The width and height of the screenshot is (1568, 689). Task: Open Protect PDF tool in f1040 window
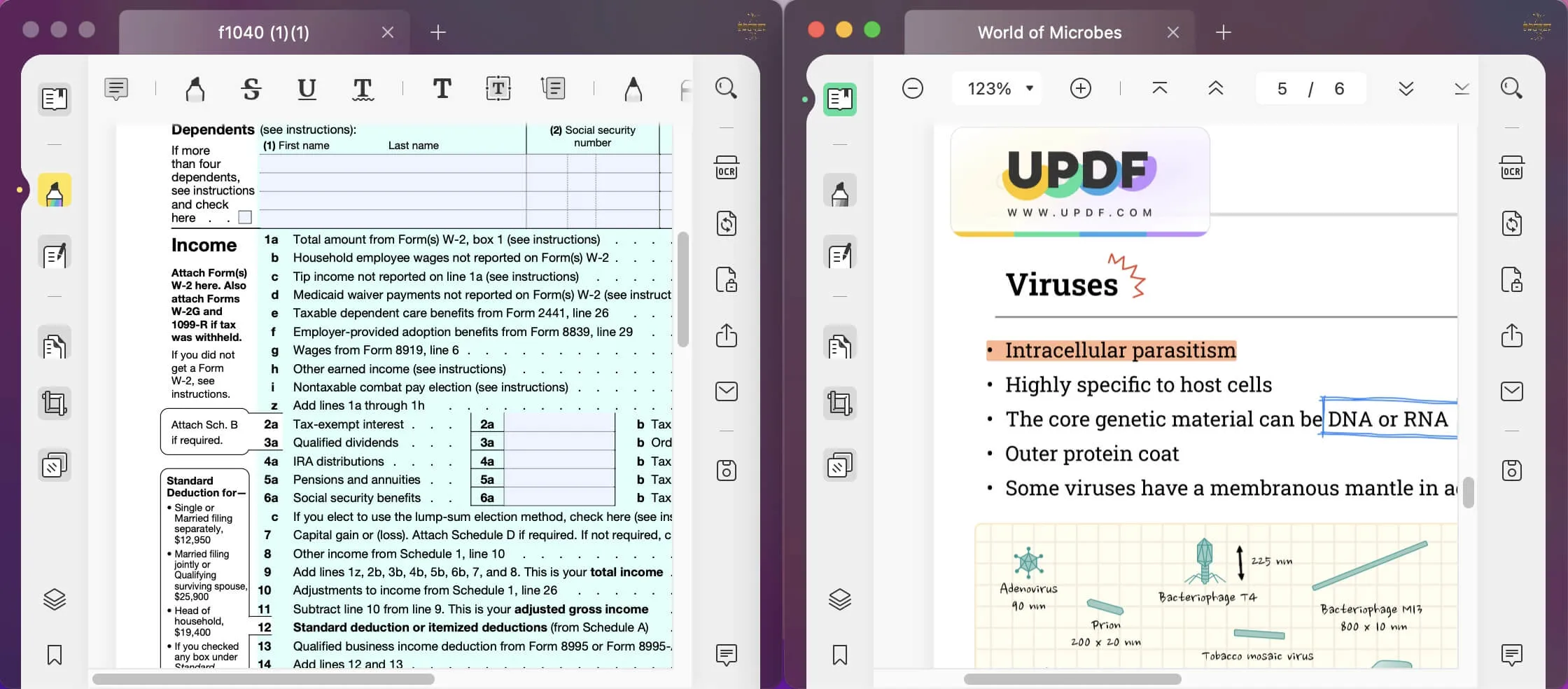tap(727, 279)
